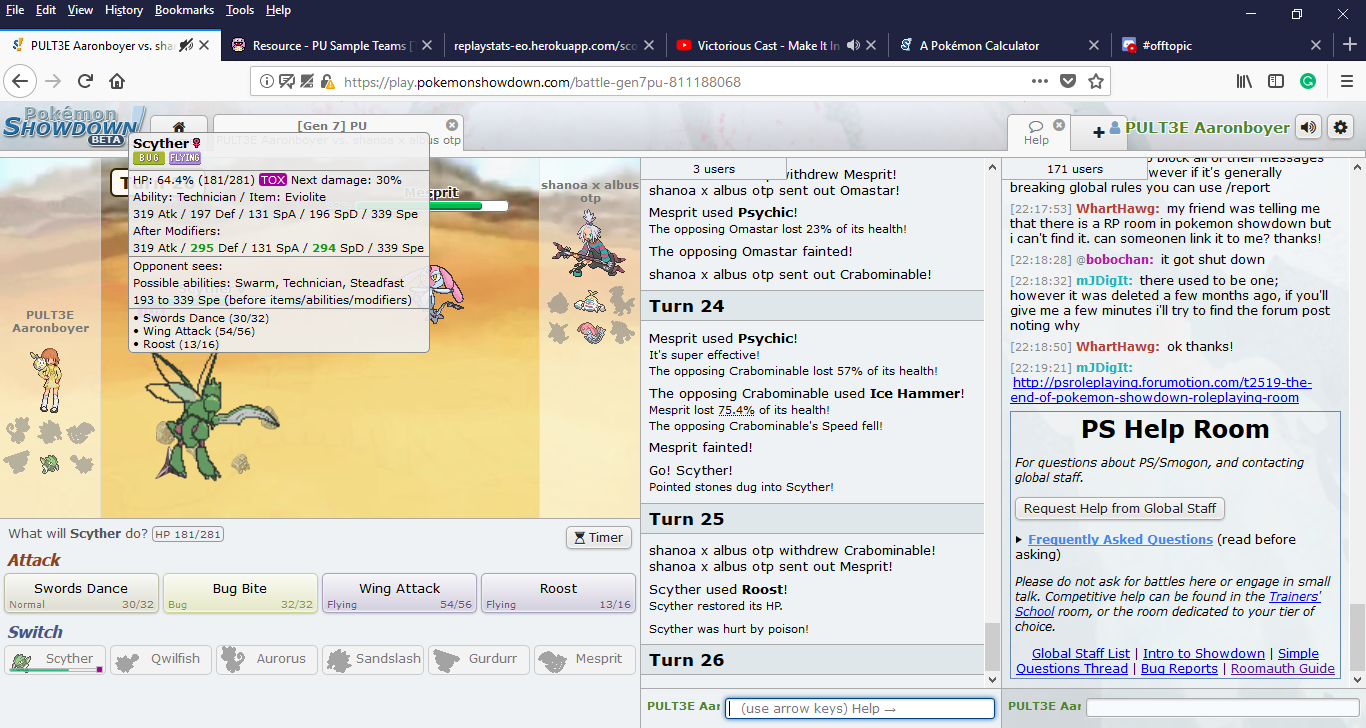The image size is (1366, 728).
Task: Unmute the PULT3E Aaronboyer battle tab
Action: [x=185, y=45]
